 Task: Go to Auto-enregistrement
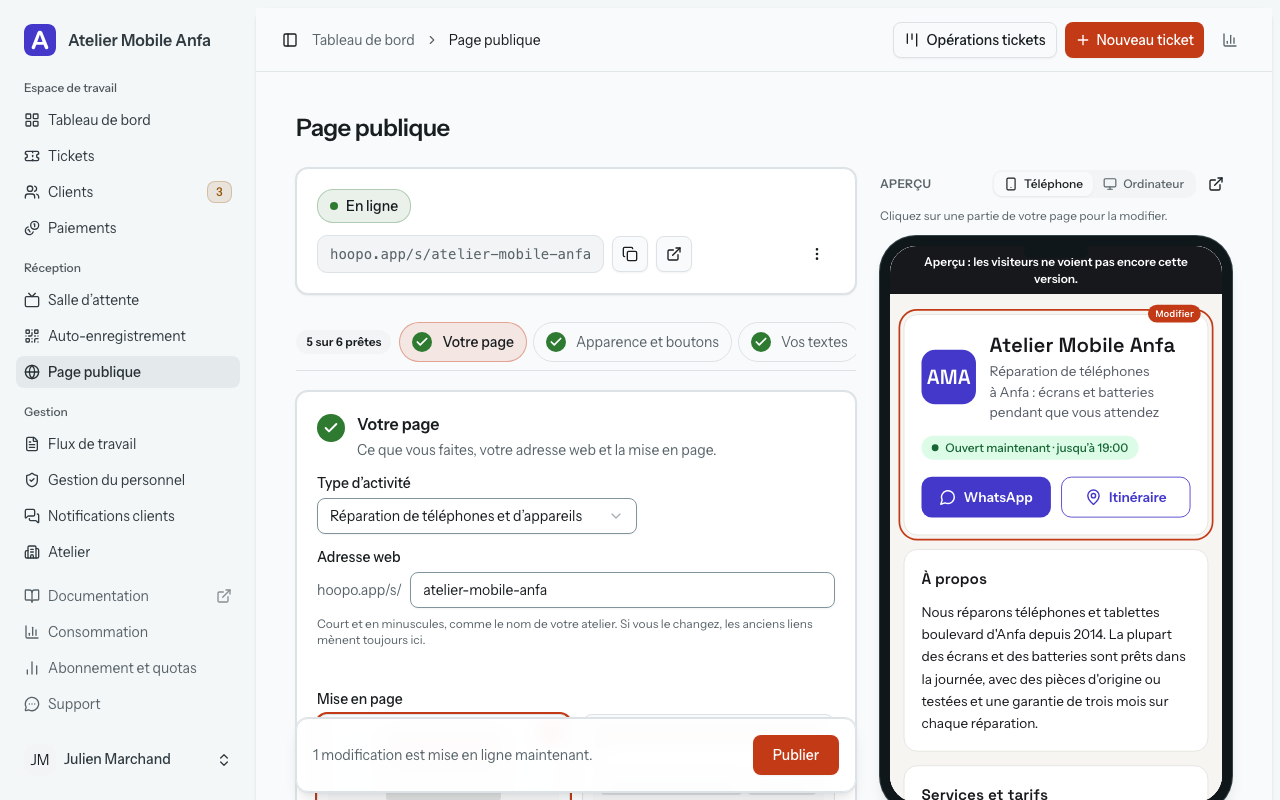tap(128, 336)
